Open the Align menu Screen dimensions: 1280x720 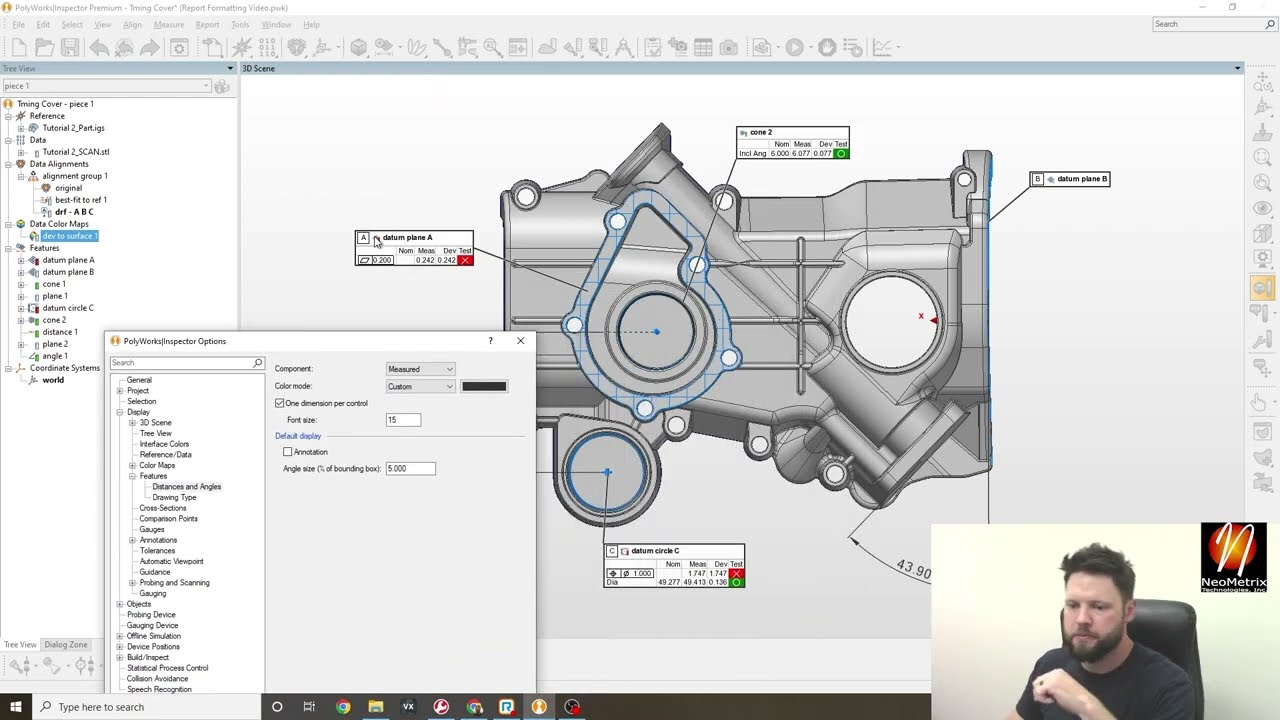(132, 25)
